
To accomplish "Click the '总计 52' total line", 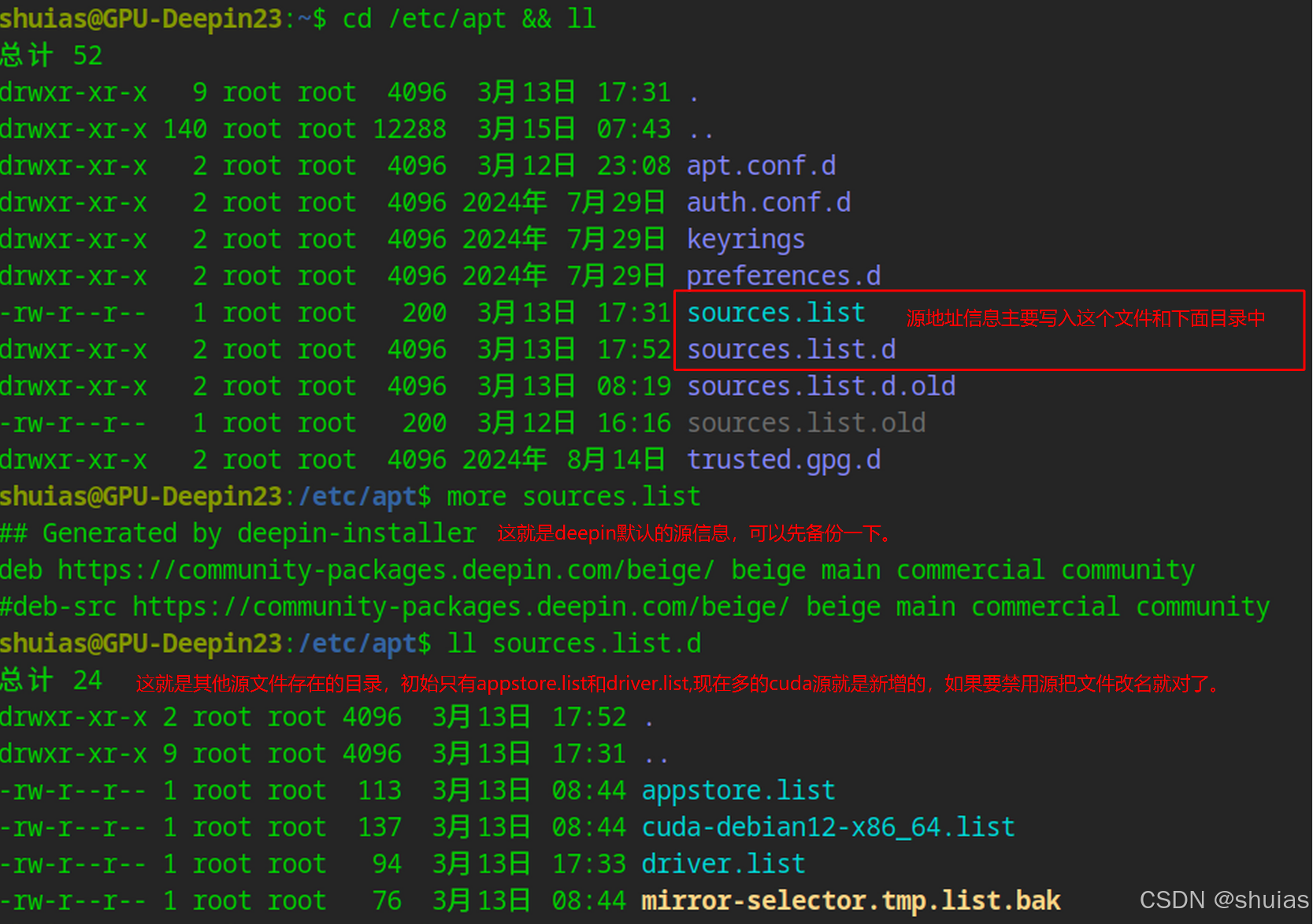I will tap(51, 56).
